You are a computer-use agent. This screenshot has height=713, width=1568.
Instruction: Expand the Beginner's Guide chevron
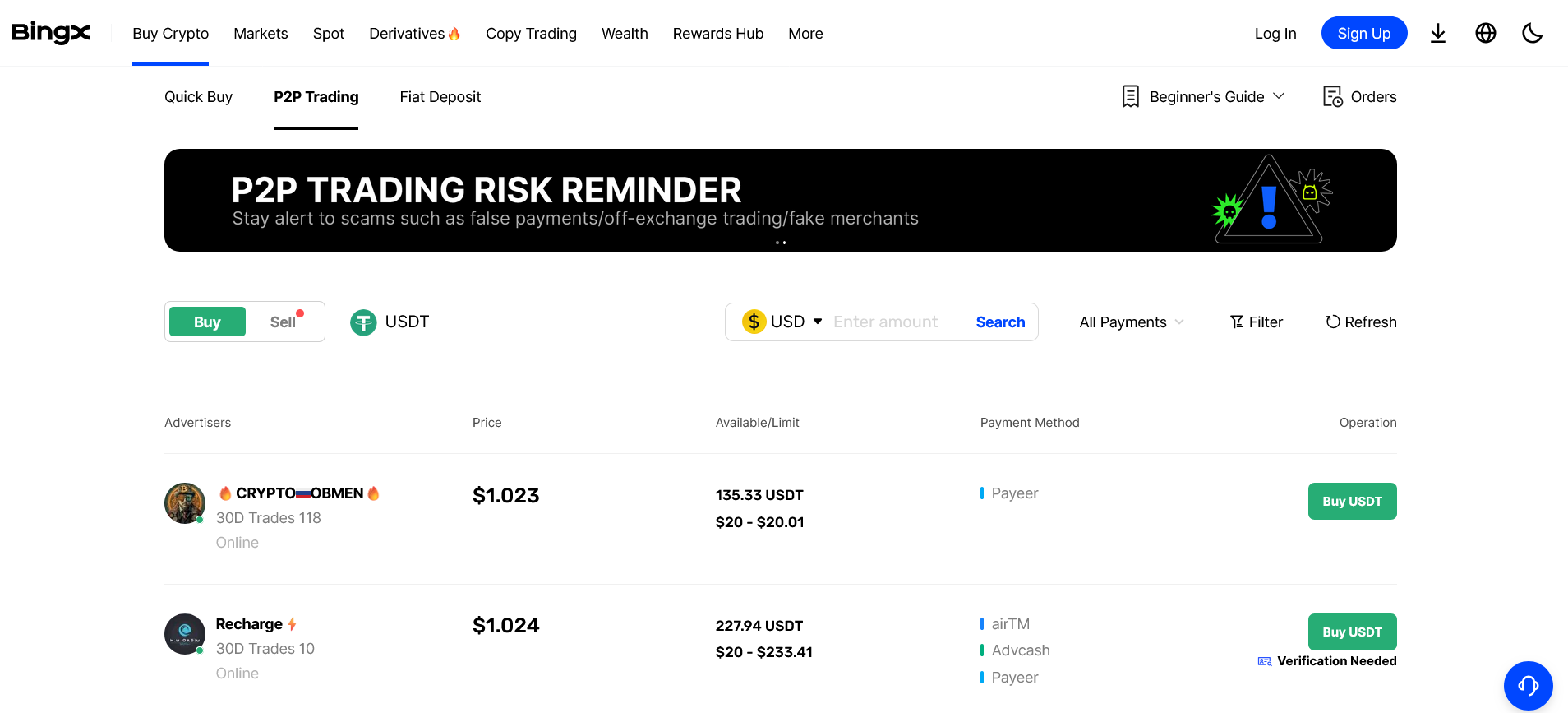coord(1279,96)
